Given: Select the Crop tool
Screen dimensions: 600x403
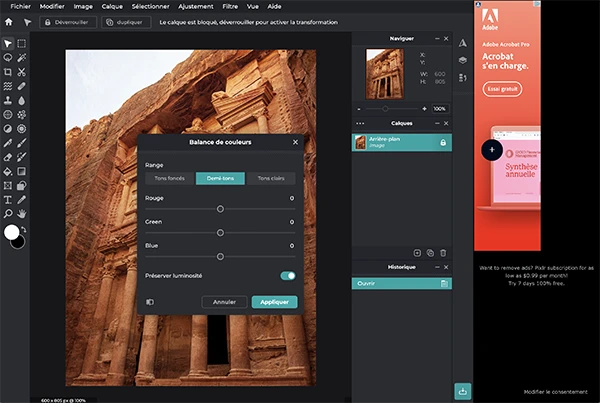Looking at the screenshot, I should pos(8,72).
